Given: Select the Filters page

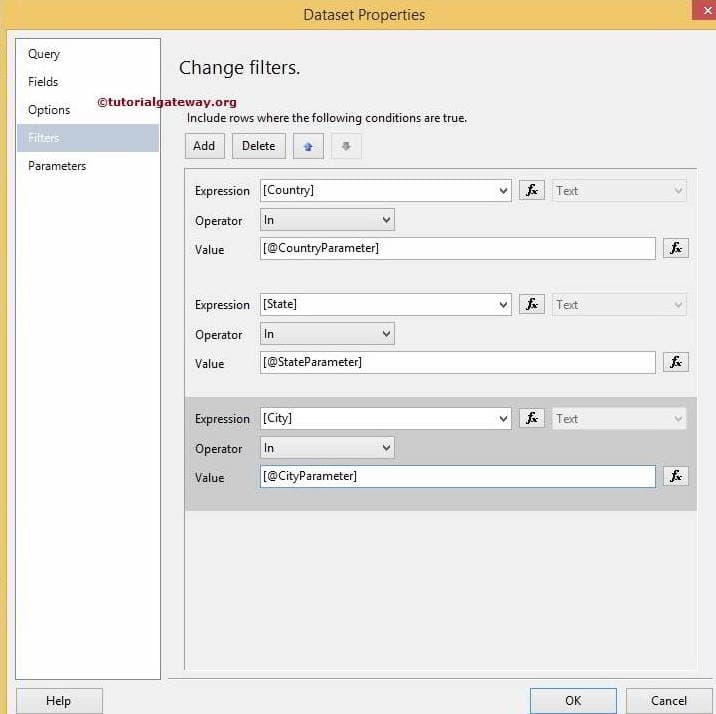Looking at the screenshot, I should click(x=88, y=138).
